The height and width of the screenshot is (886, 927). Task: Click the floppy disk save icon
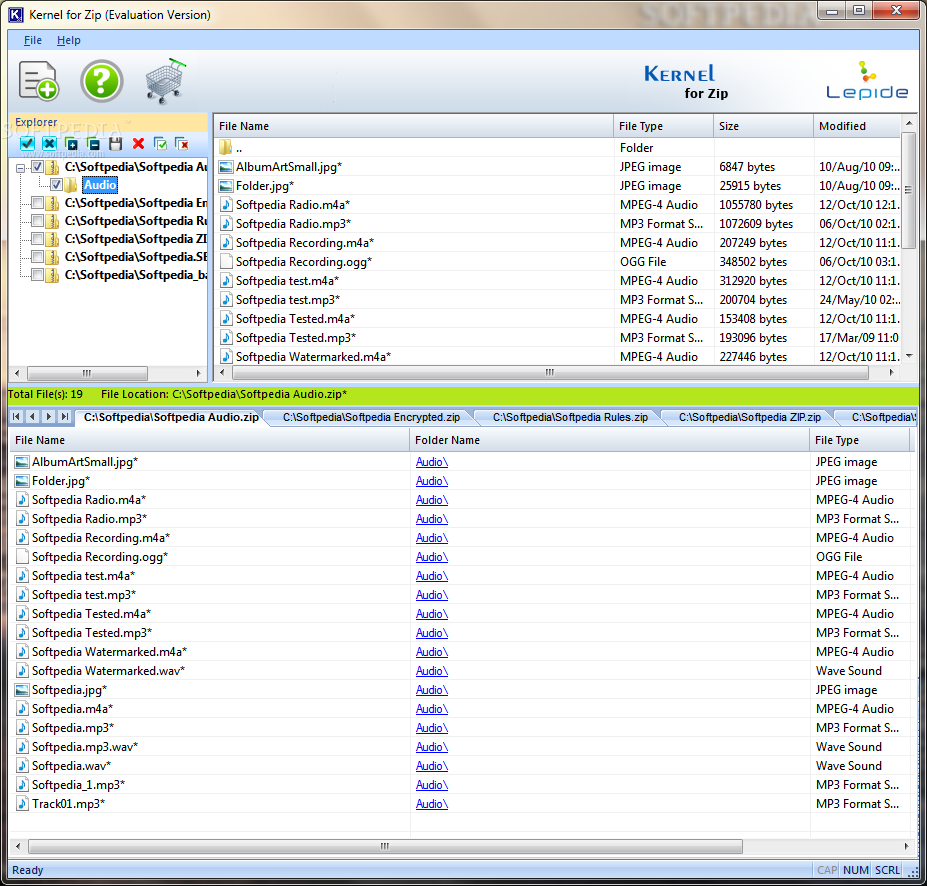coord(115,144)
